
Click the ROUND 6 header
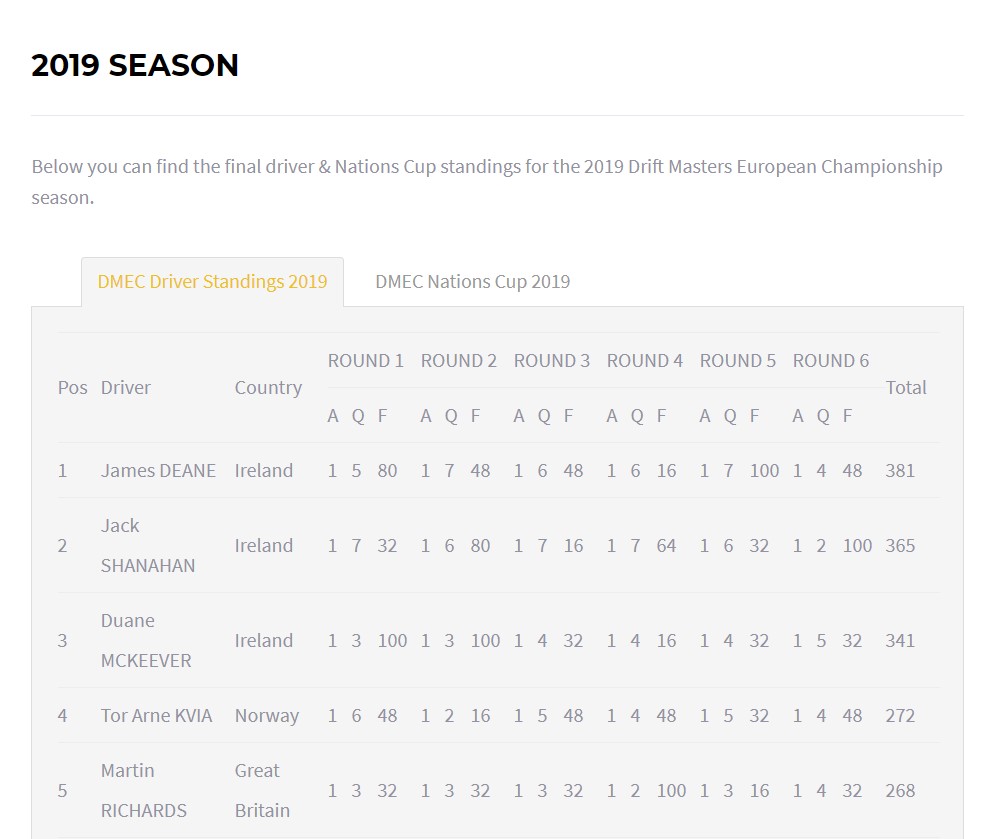click(831, 361)
